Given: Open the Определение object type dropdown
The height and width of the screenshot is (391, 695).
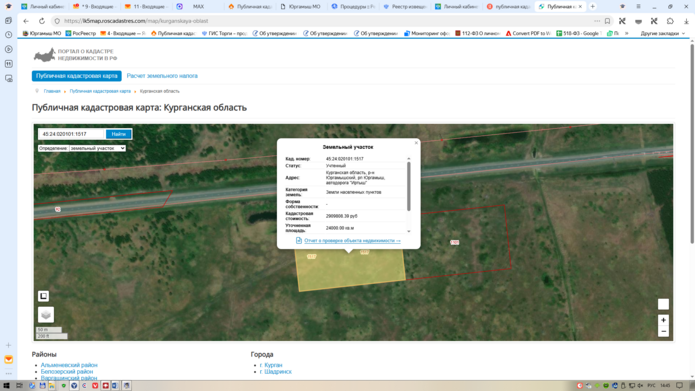Looking at the screenshot, I should point(98,148).
